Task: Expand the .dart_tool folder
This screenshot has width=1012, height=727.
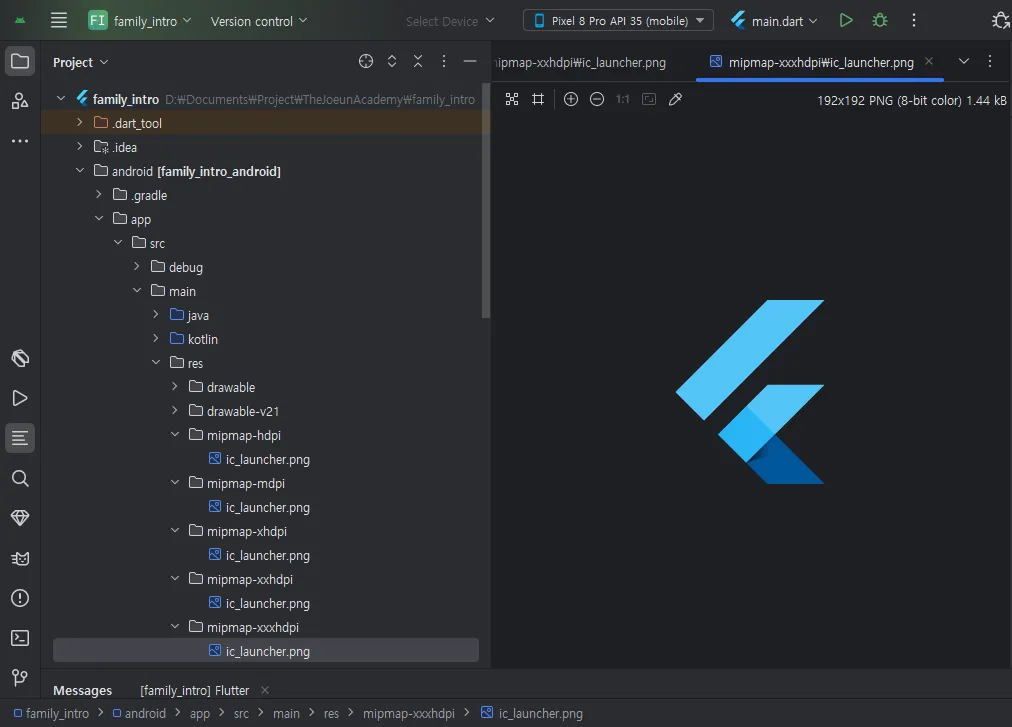Action: point(79,123)
